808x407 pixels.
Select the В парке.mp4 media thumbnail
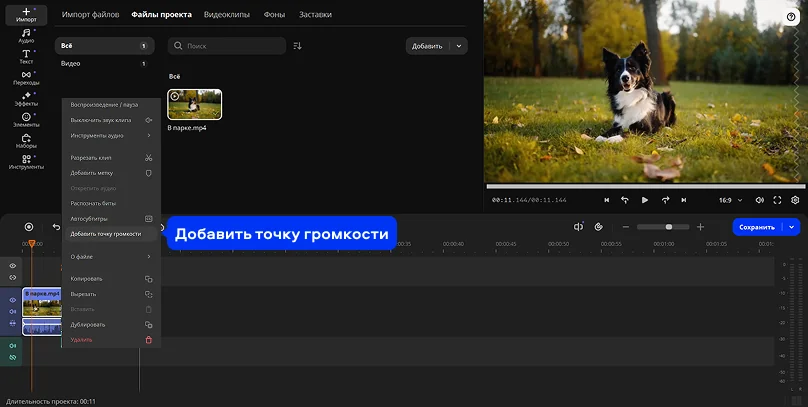click(x=195, y=105)
